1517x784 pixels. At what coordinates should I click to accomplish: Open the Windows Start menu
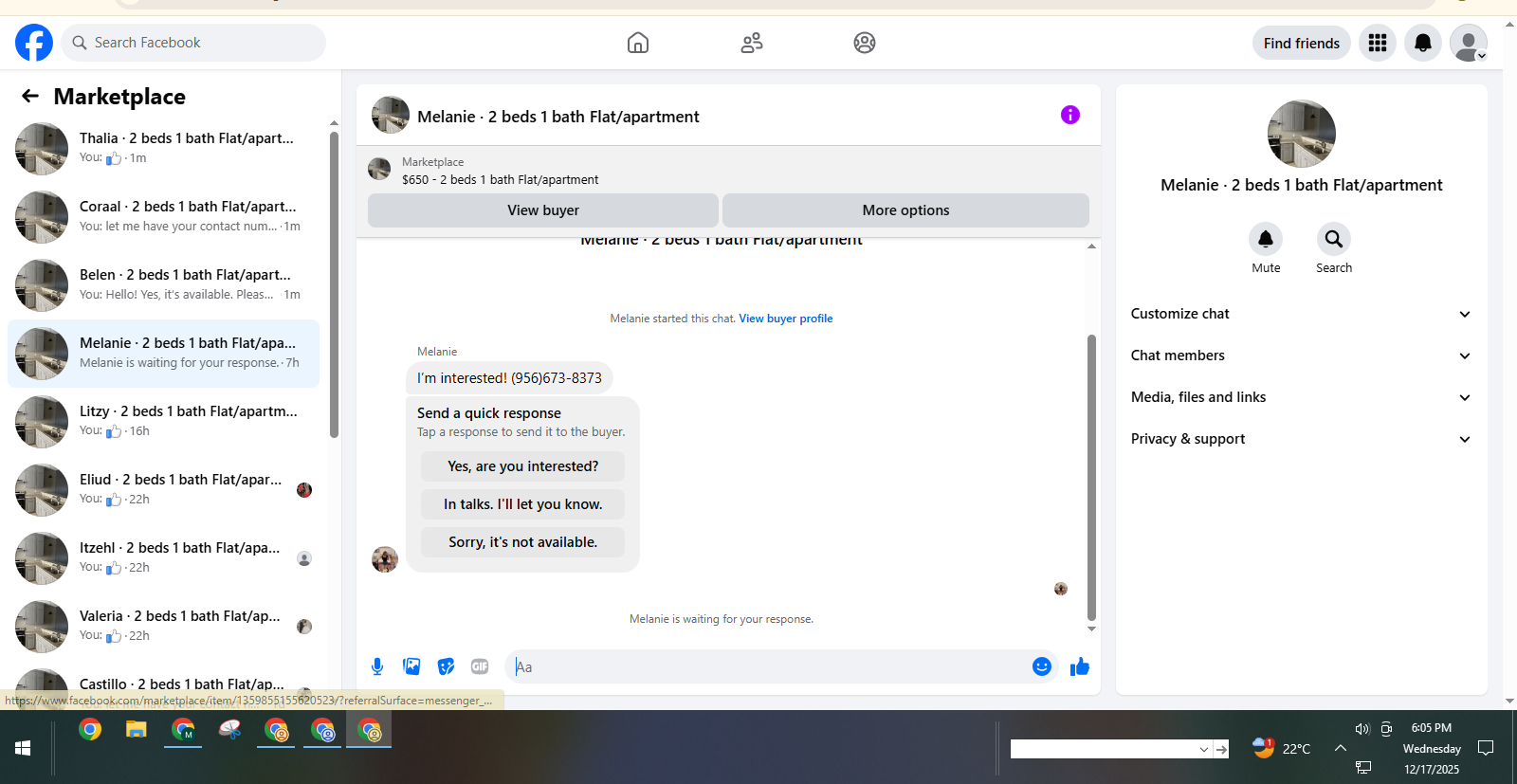(x=23, y=748)
